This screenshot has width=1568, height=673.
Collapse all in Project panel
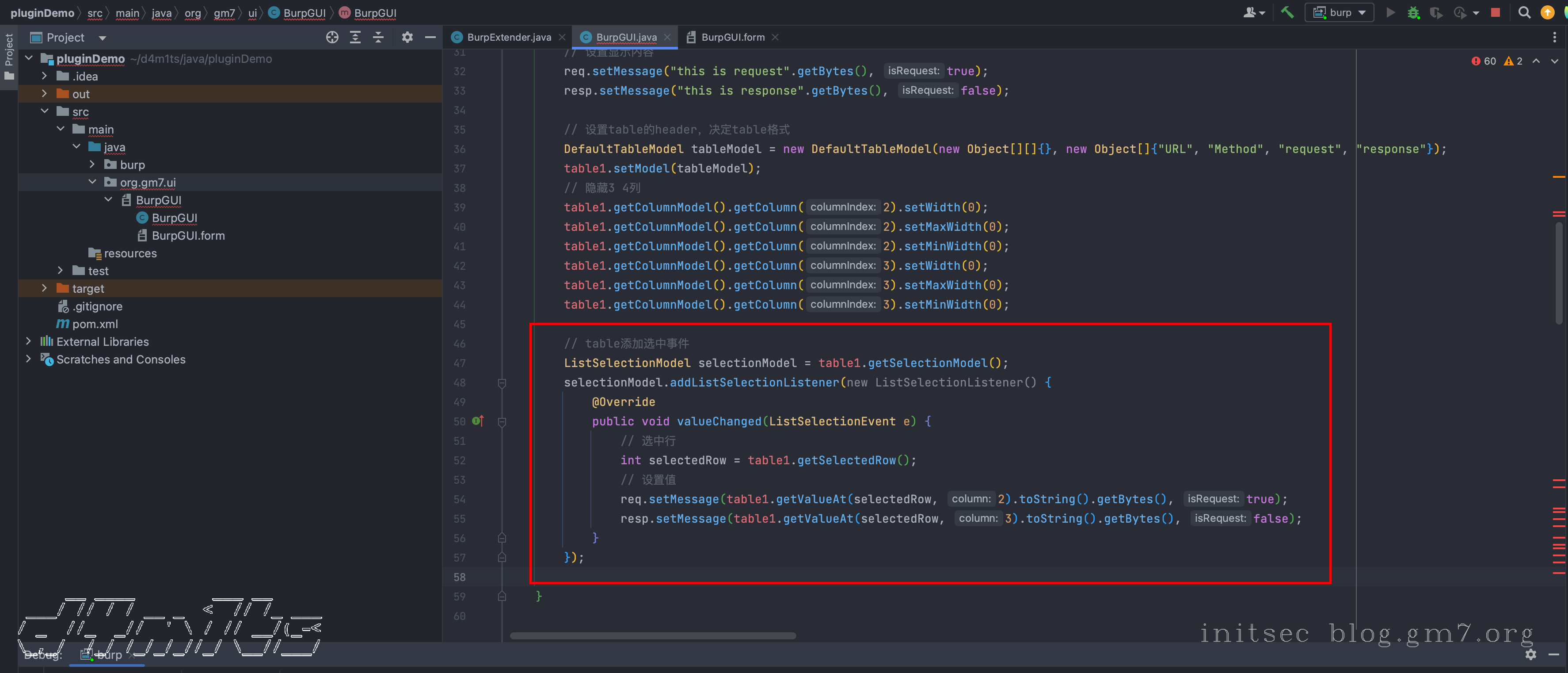[x=378, y=38]
